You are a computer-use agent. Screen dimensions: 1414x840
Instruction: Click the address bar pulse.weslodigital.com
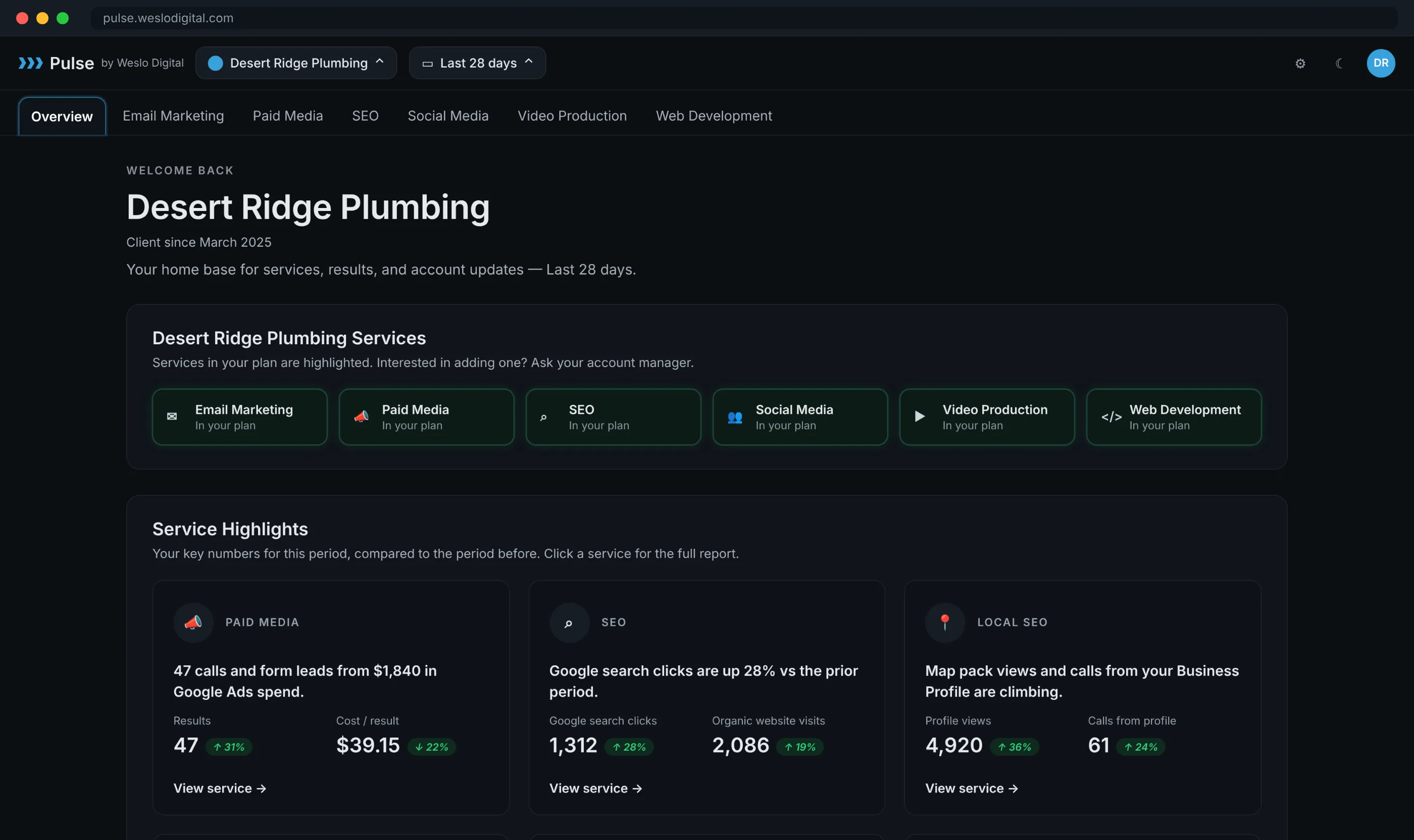[x=743, y=18]
